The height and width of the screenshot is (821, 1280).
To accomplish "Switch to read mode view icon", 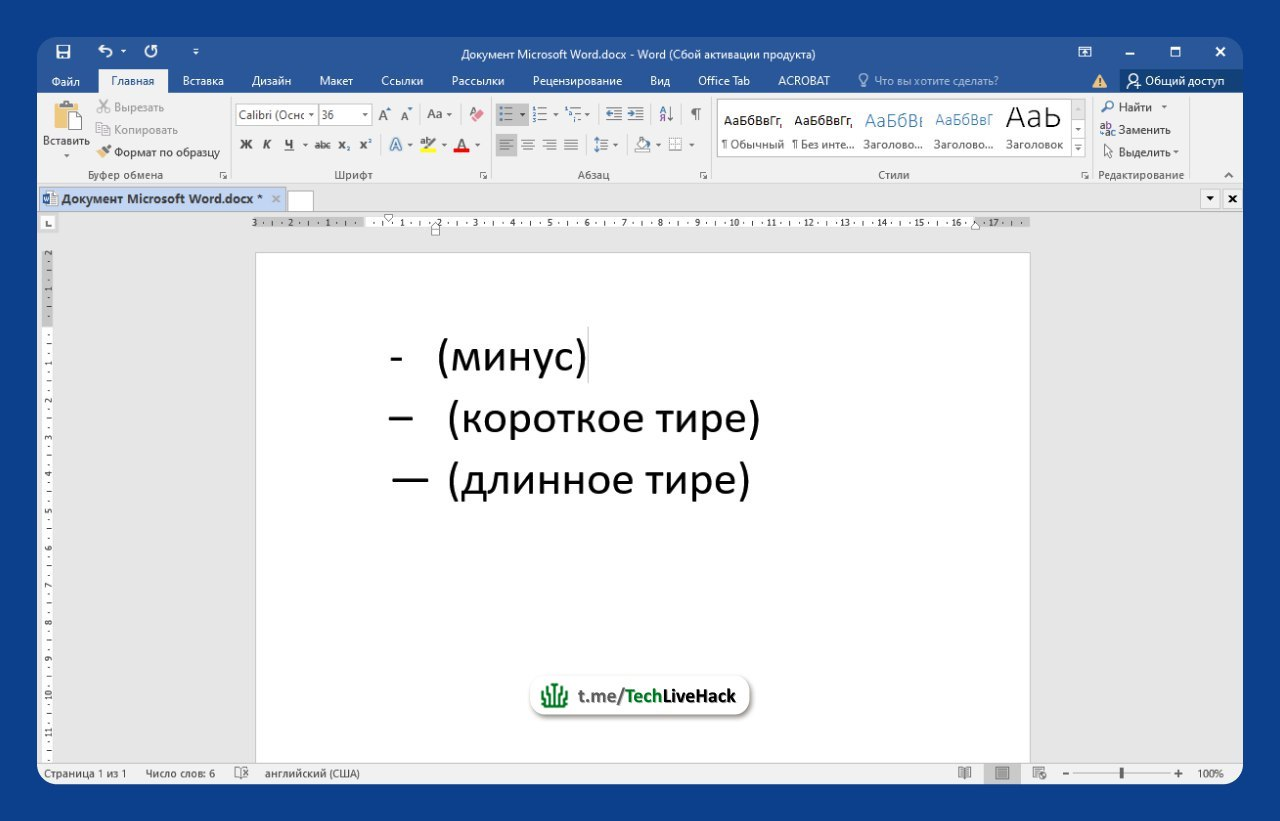I will (964, 773).
